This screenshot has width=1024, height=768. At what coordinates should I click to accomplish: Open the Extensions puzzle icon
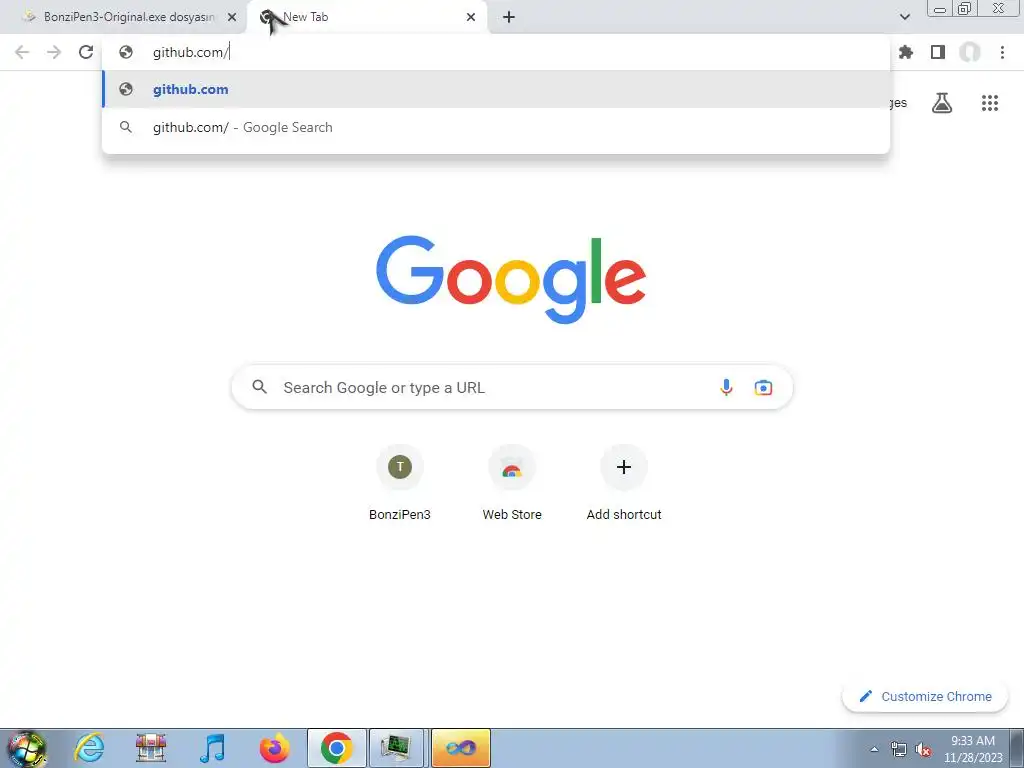point(906,52)
